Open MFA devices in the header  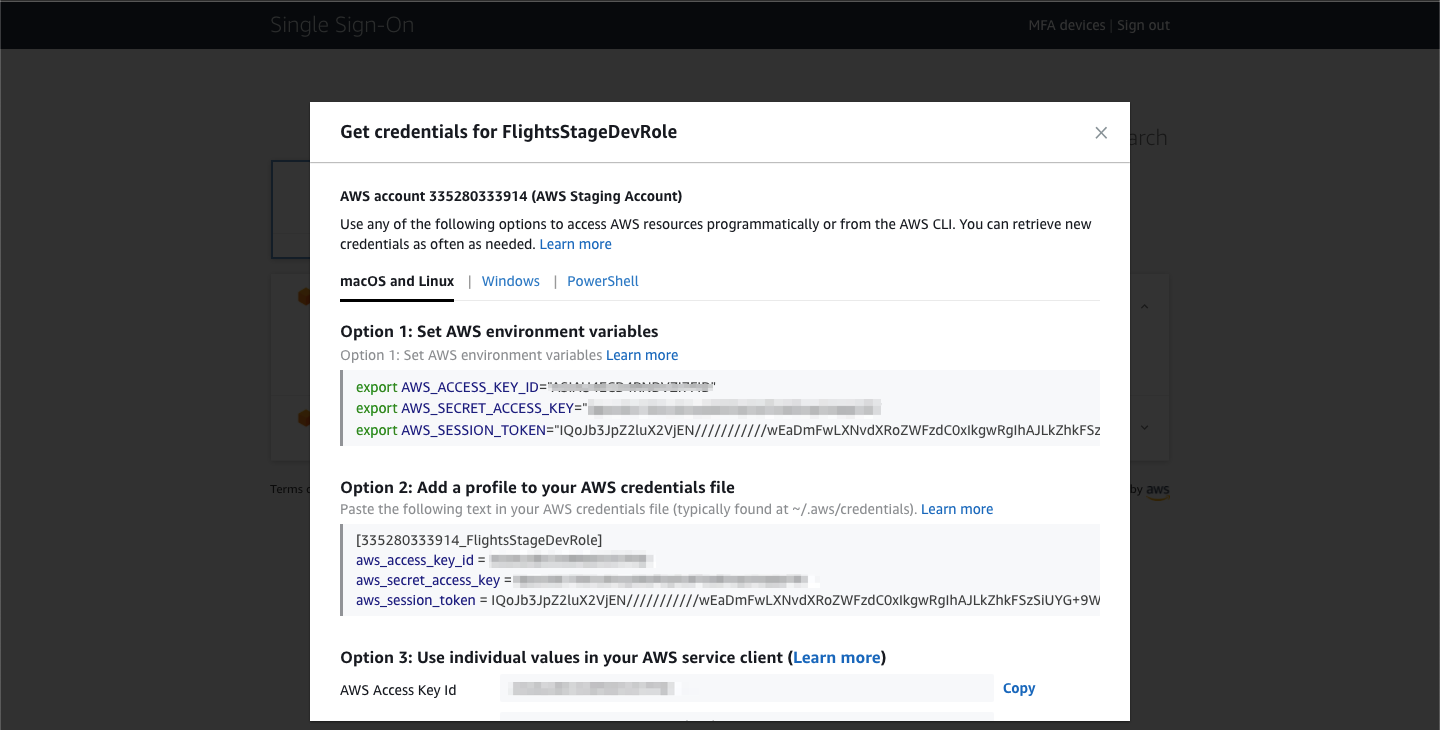coord(1067,25)
